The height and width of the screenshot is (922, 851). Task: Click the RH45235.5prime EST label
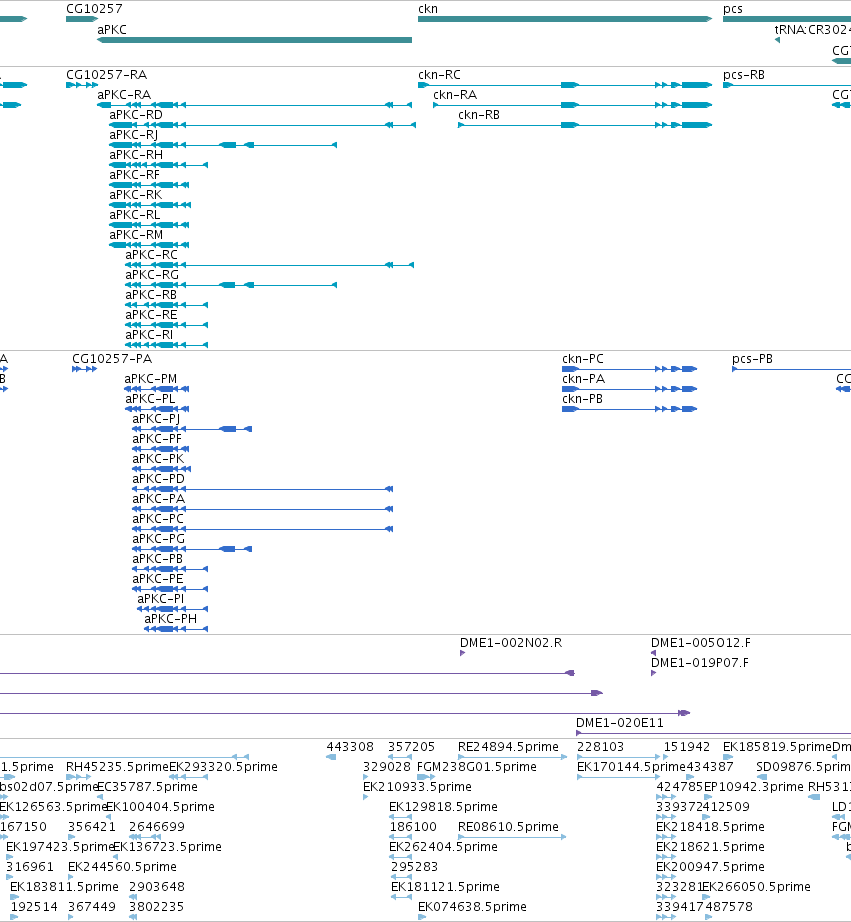[x=117, y=767]
